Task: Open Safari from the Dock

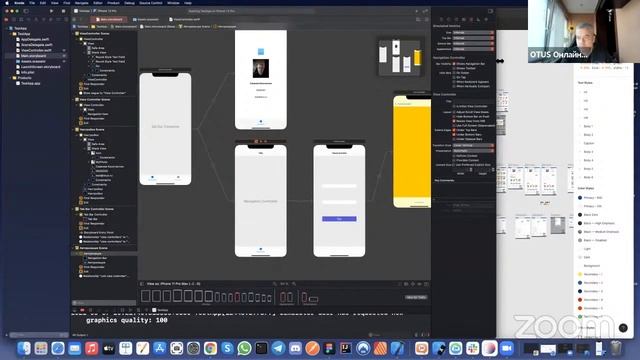Action: [x=58, y=348]
